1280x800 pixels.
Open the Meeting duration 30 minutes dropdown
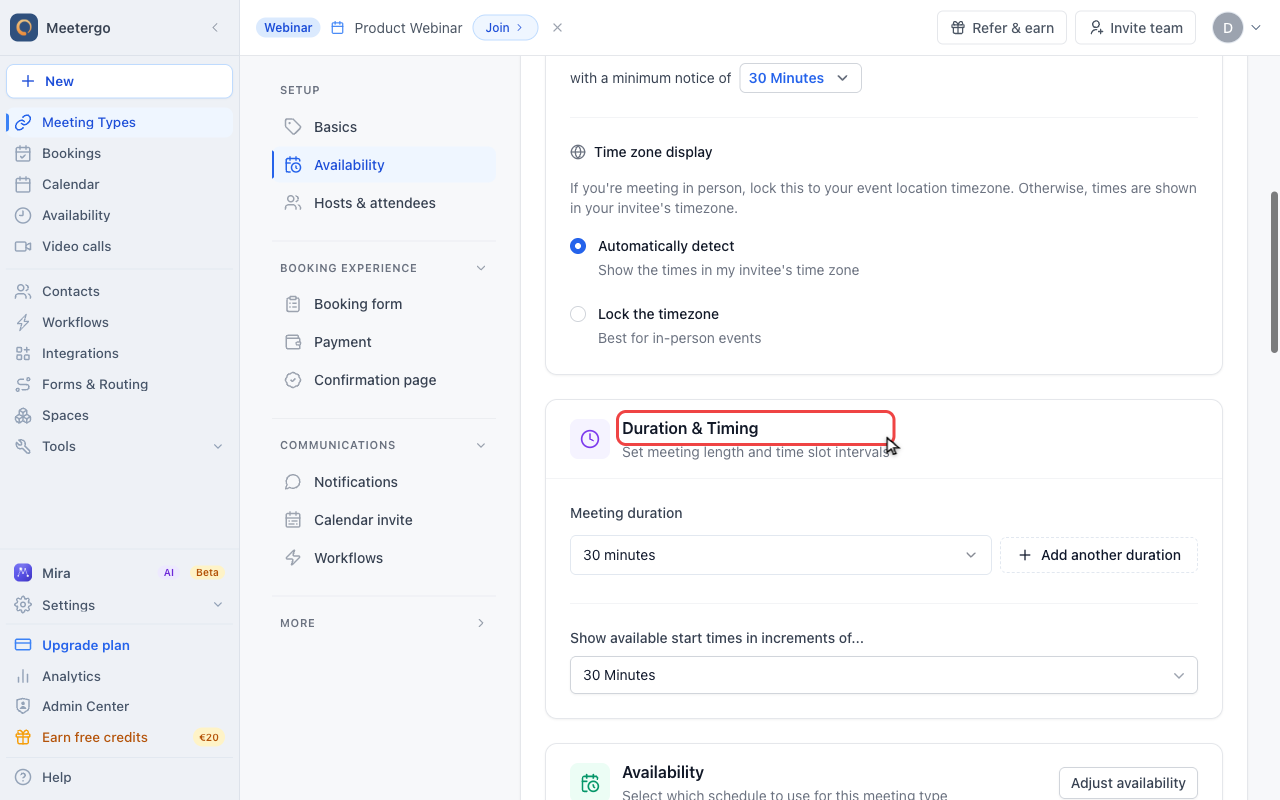(x=780, y=555)
